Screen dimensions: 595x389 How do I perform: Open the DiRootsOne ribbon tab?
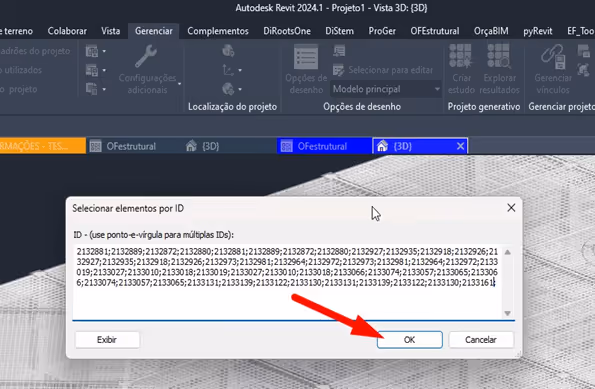[287, 31]
